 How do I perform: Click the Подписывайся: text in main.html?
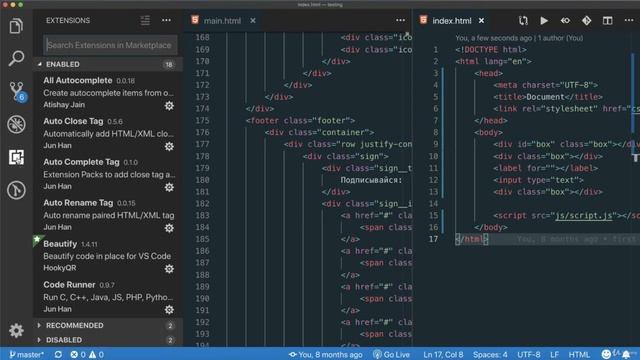click(371, 180)
